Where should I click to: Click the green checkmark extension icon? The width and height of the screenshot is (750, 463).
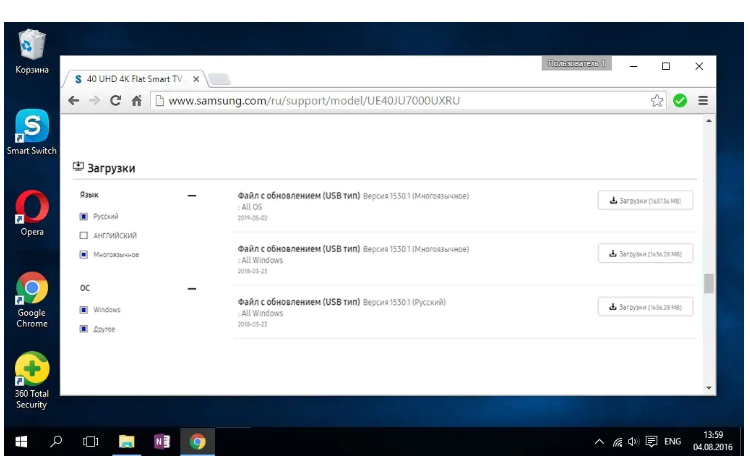pyautogui.click(x=680, y=101)
